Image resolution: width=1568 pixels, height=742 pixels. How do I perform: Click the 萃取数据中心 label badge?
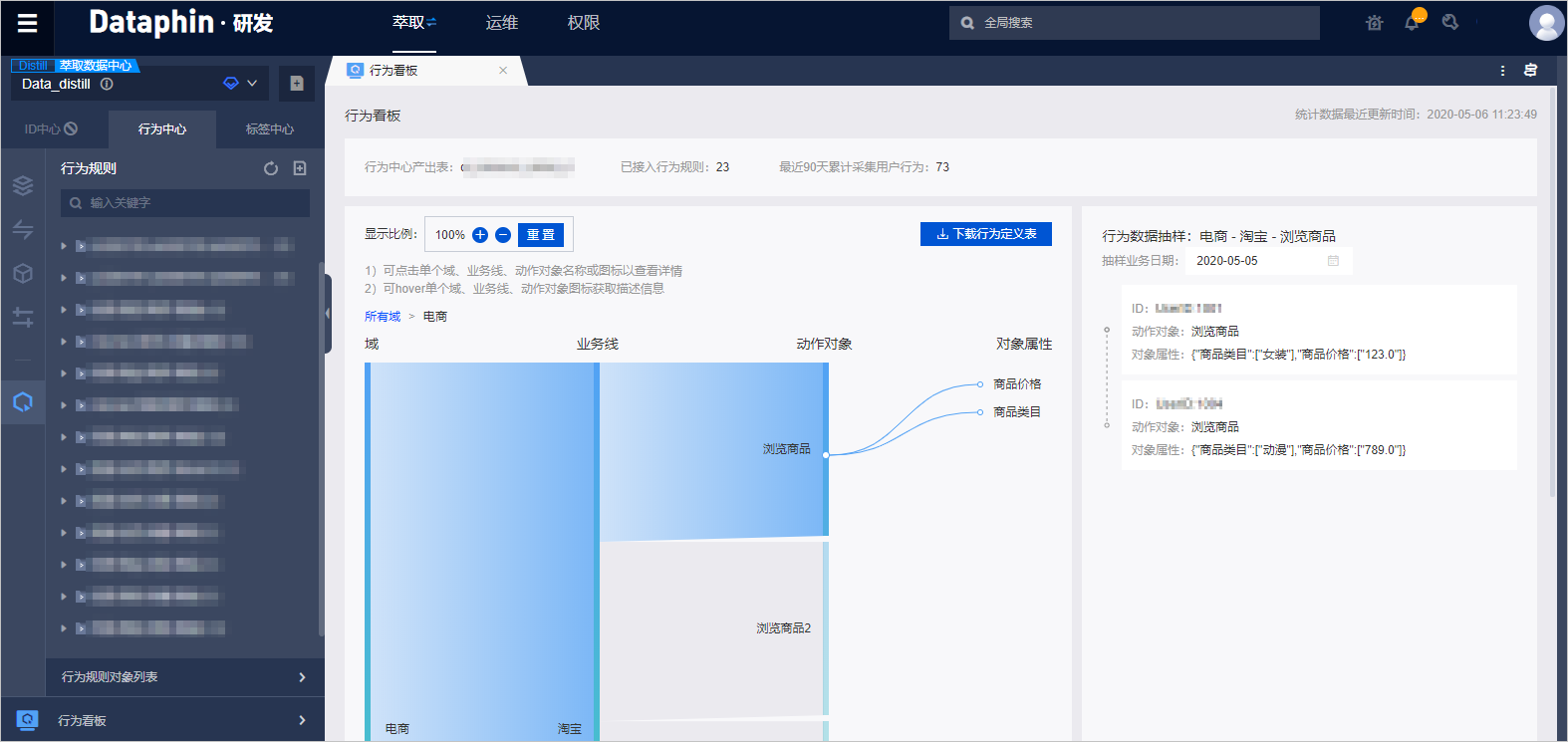tap(96, 66)
